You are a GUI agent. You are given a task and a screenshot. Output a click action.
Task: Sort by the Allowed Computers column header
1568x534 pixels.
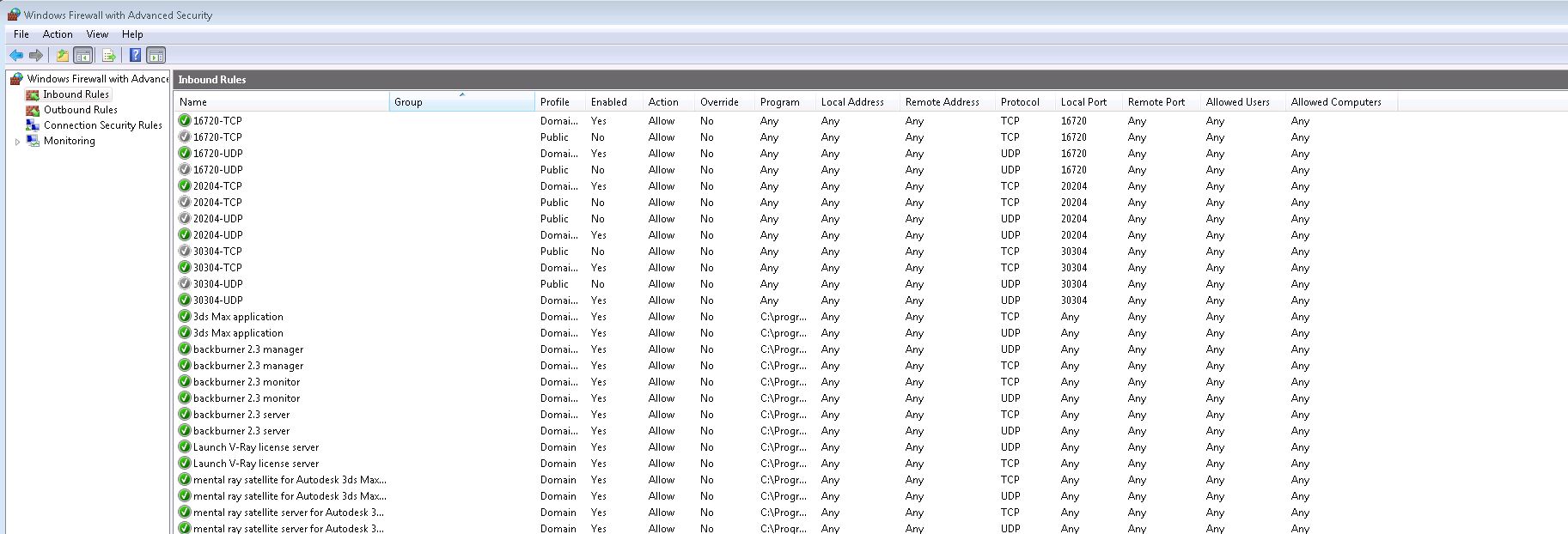click(1341, 101)
